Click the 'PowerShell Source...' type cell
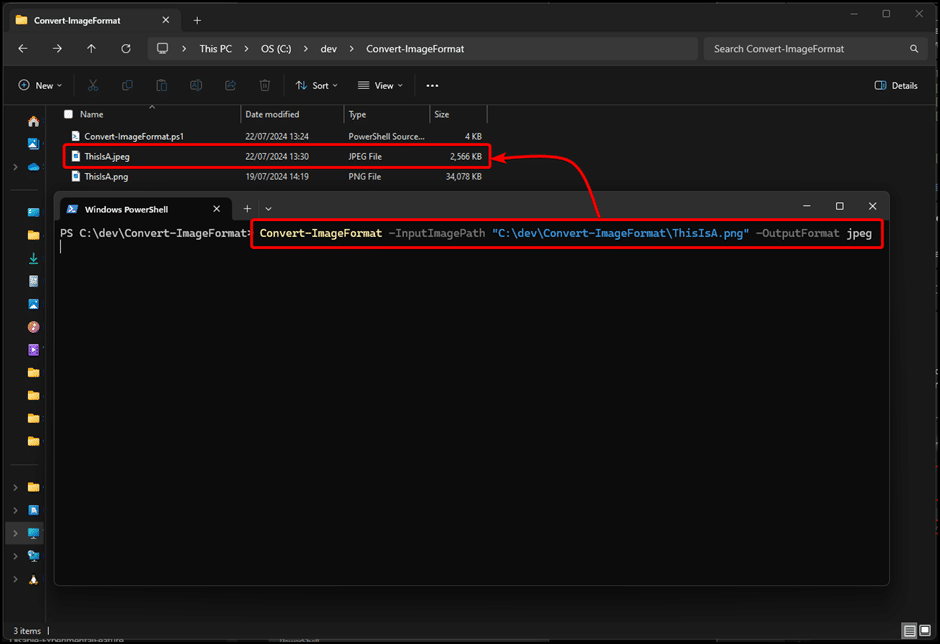The height and width of the screenshot is (644, 940). coord(386,136)
